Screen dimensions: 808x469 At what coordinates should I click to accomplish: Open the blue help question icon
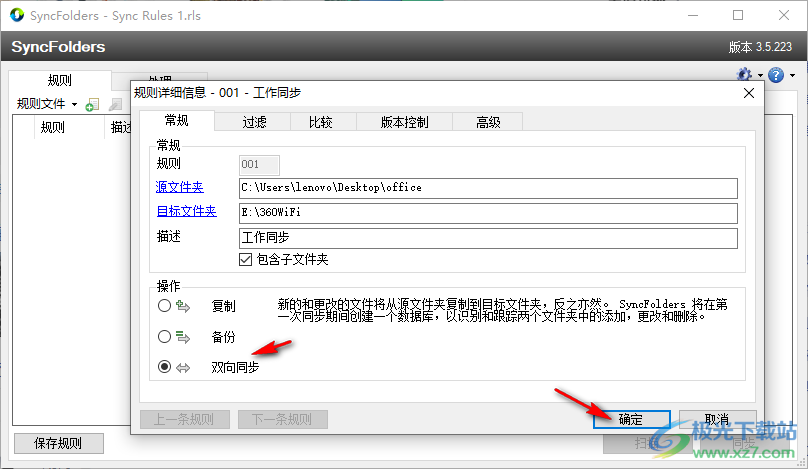click(776, 75)
